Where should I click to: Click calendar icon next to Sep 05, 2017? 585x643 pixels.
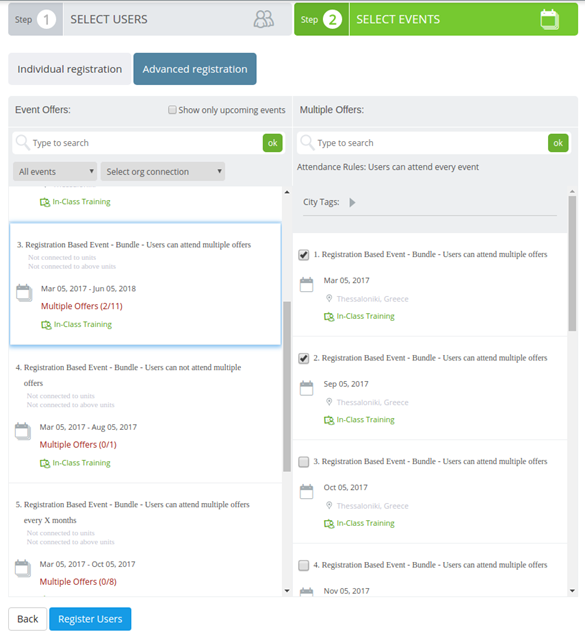(306, 388)
